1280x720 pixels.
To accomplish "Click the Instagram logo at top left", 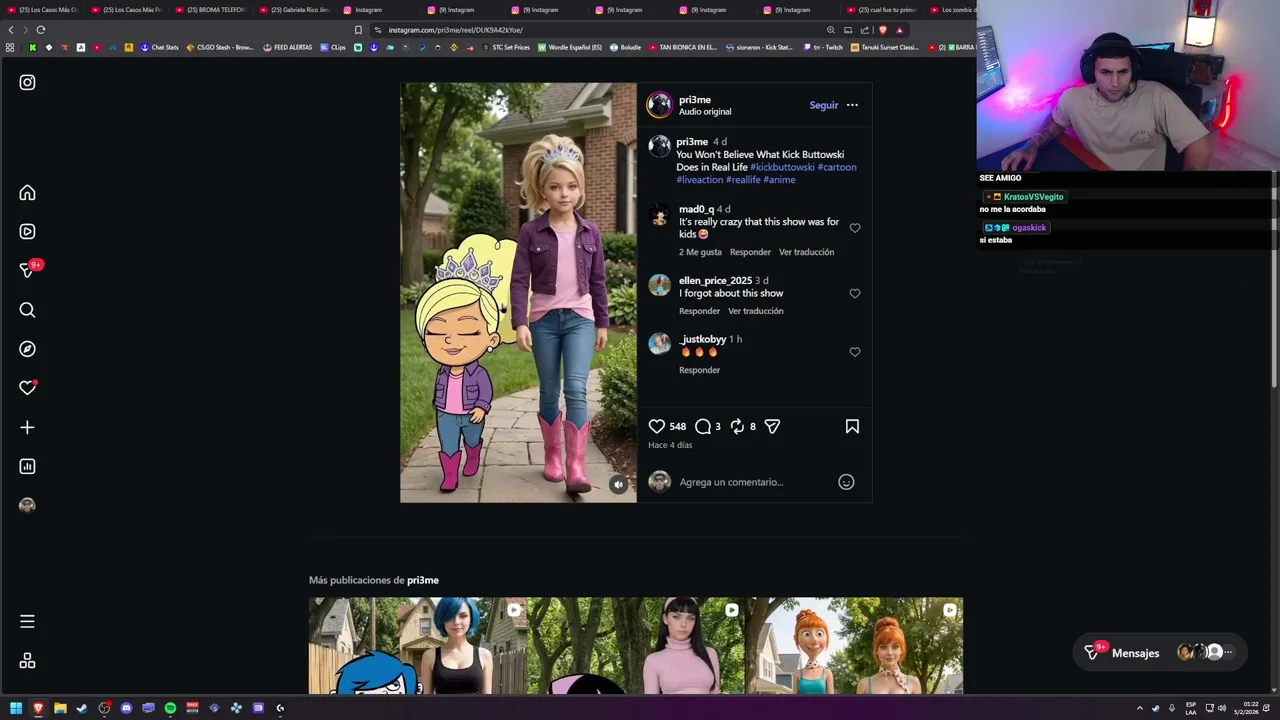I will 27,83.
